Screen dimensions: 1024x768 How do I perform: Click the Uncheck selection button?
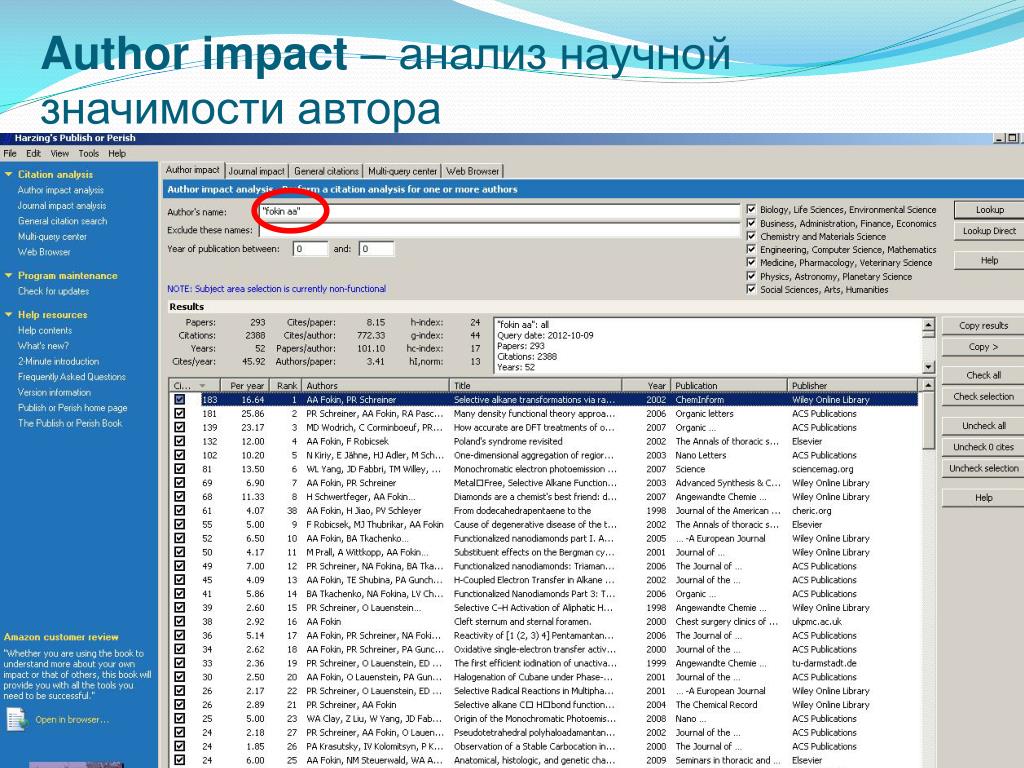983,468
